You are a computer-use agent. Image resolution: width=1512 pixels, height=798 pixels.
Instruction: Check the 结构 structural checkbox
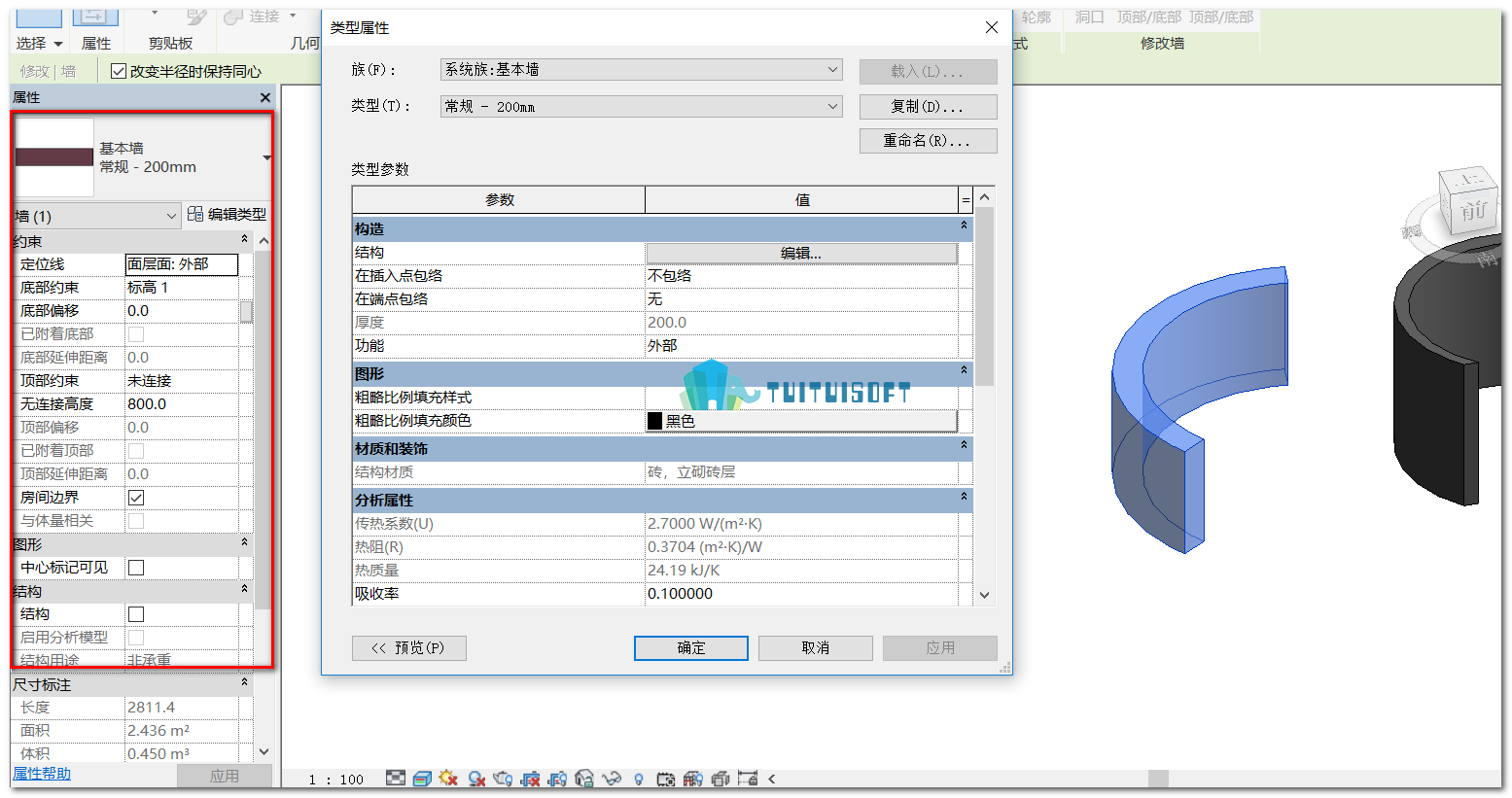pyautogui.click(x=136, y=614)
